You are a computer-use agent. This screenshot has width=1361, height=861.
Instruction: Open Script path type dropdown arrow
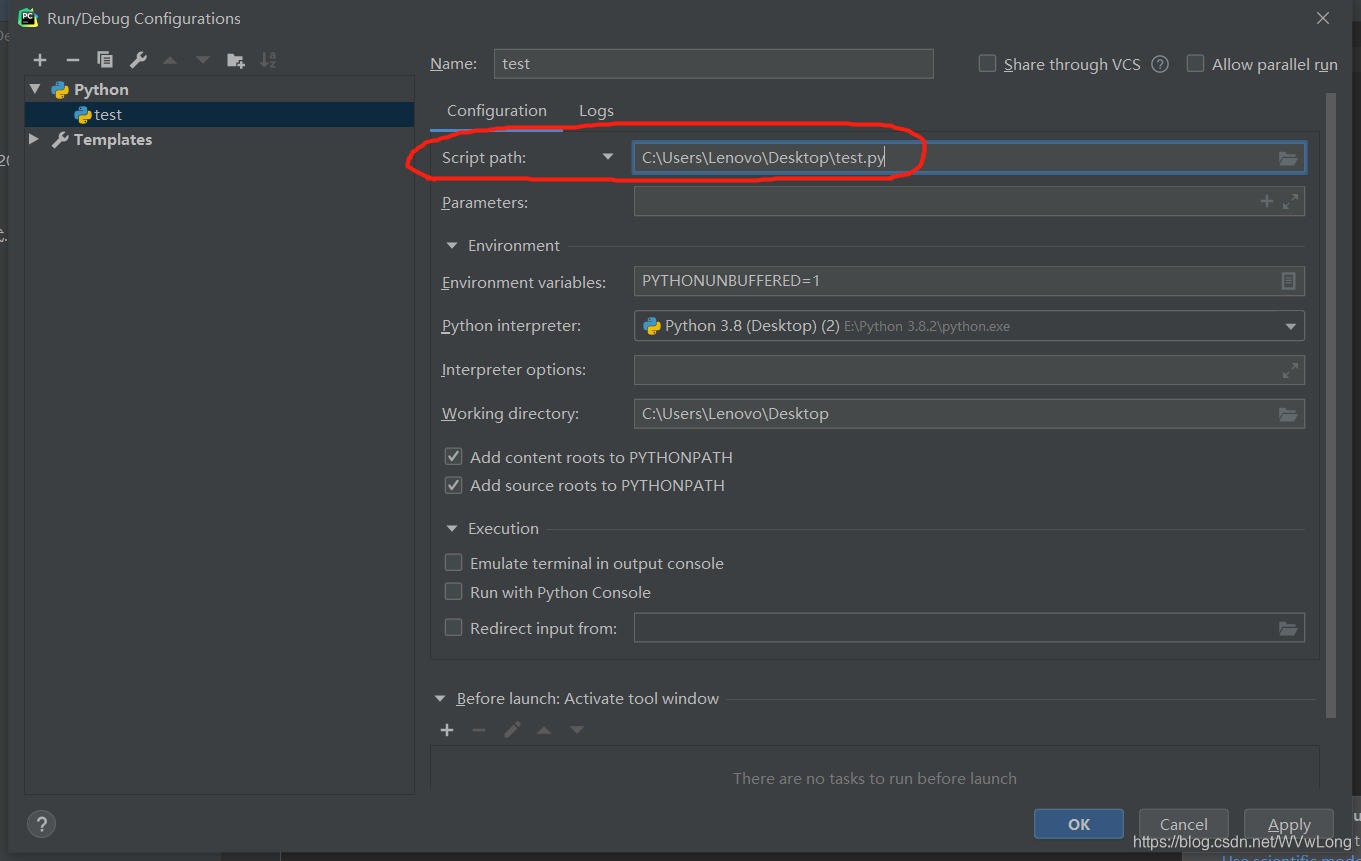[x=608, y=157]
